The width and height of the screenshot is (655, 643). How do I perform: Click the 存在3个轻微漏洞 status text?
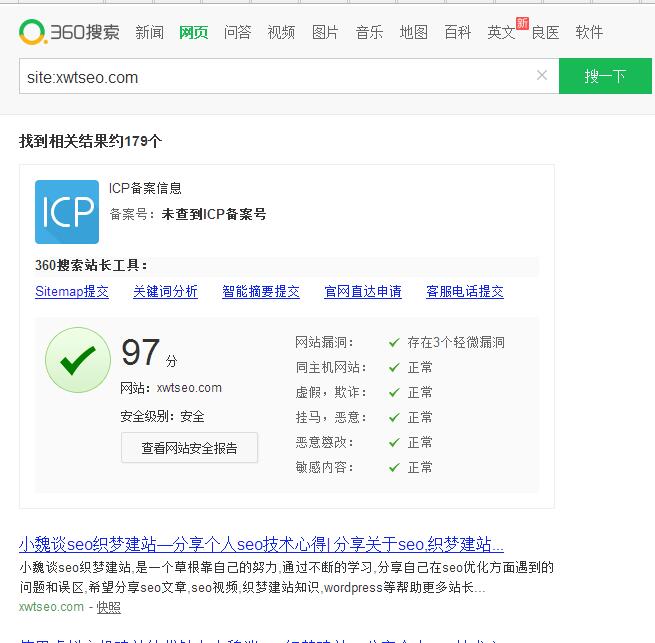[x=456, y=343]
